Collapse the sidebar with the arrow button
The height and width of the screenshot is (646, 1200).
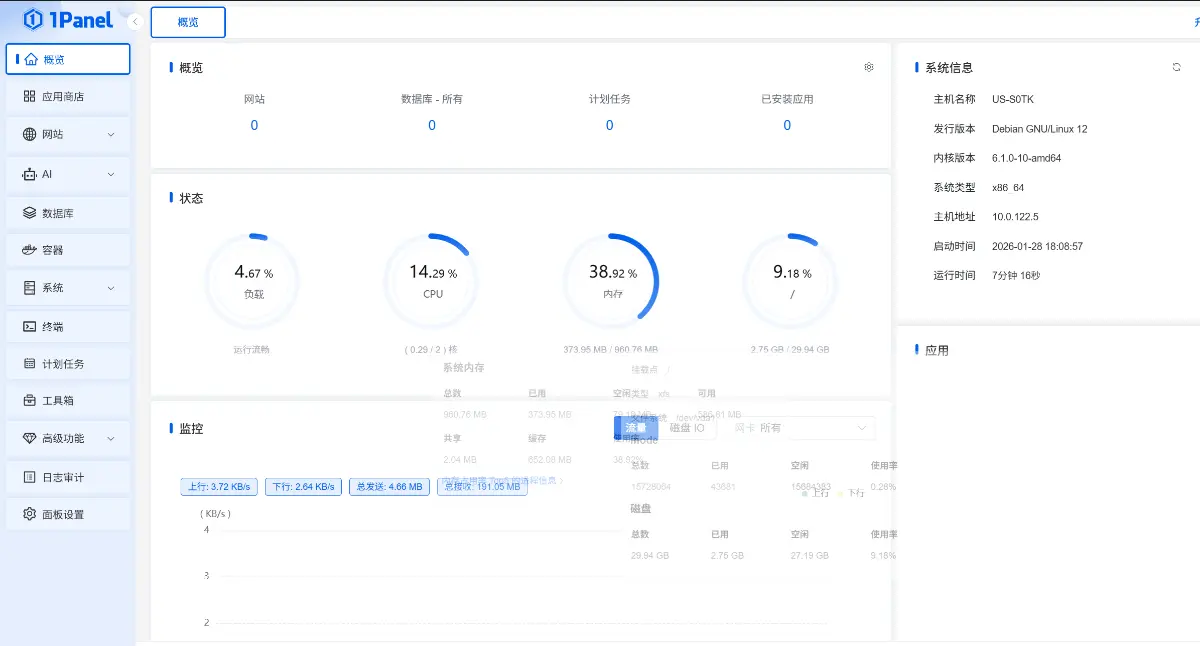pyautogui.click(x=135, y=21)
